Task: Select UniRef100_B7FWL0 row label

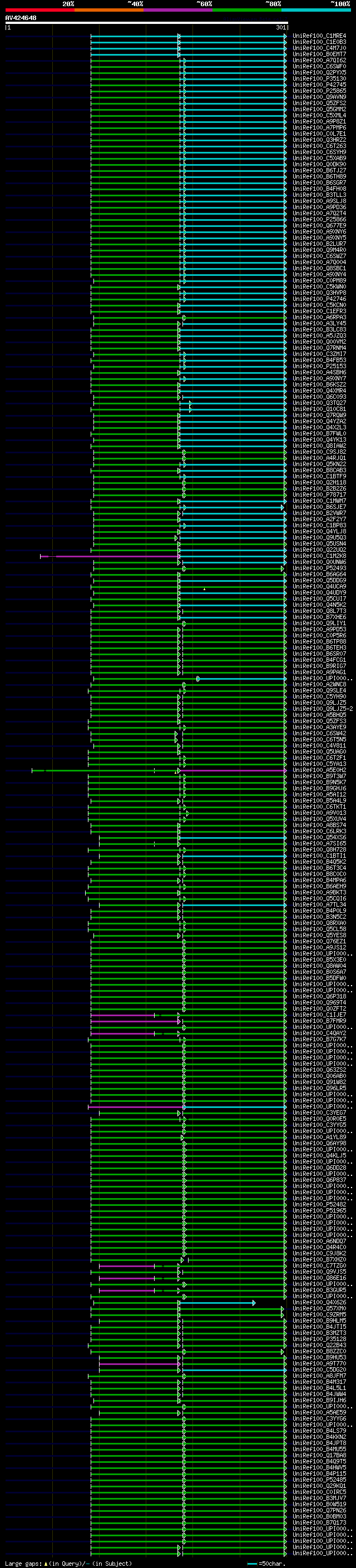Action: point(319,433)
